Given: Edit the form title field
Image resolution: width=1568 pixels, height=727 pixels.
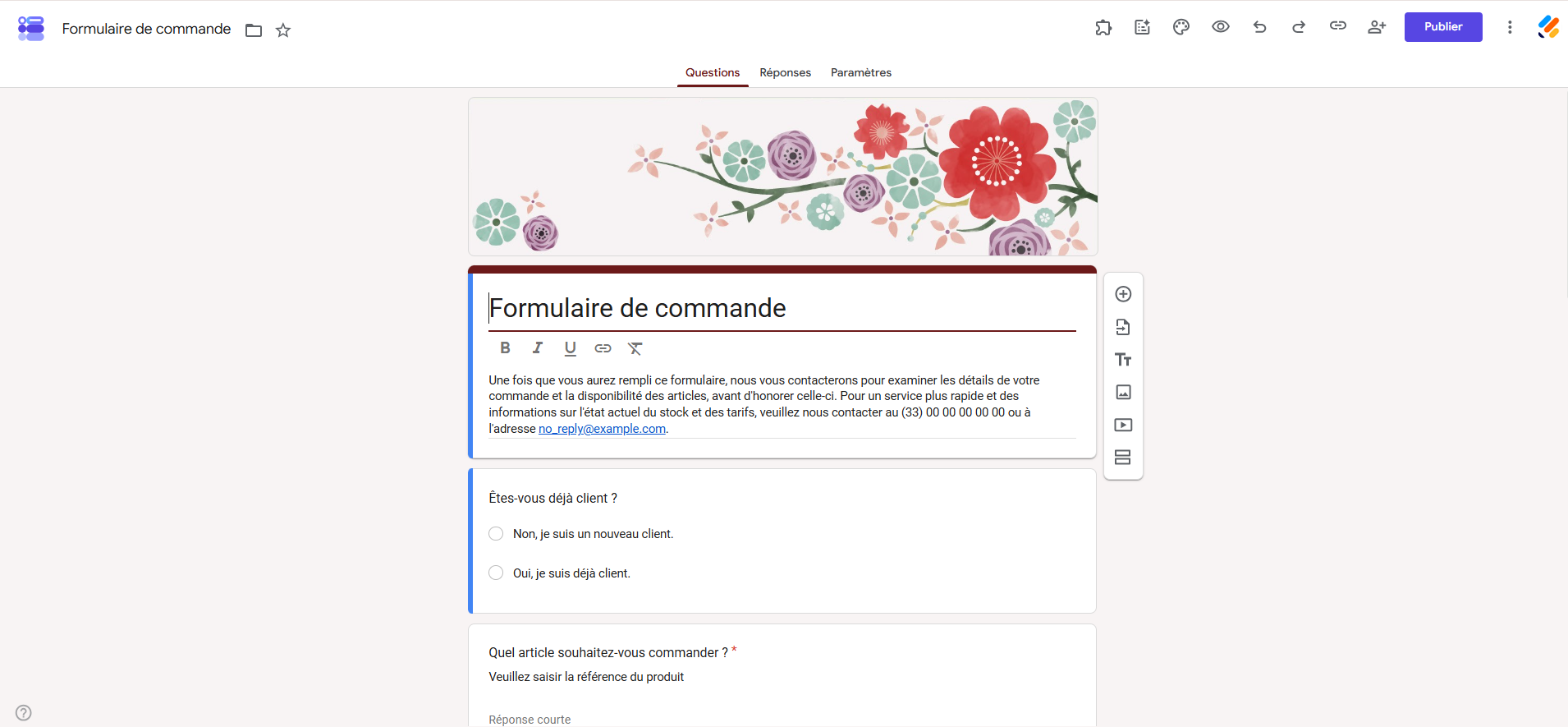Looking at the screenshot, I should click(782, 308).
